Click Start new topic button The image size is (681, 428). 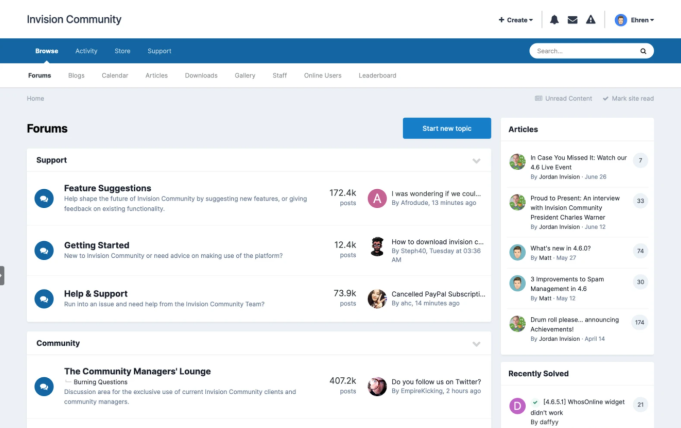click(x=446, y=128)
